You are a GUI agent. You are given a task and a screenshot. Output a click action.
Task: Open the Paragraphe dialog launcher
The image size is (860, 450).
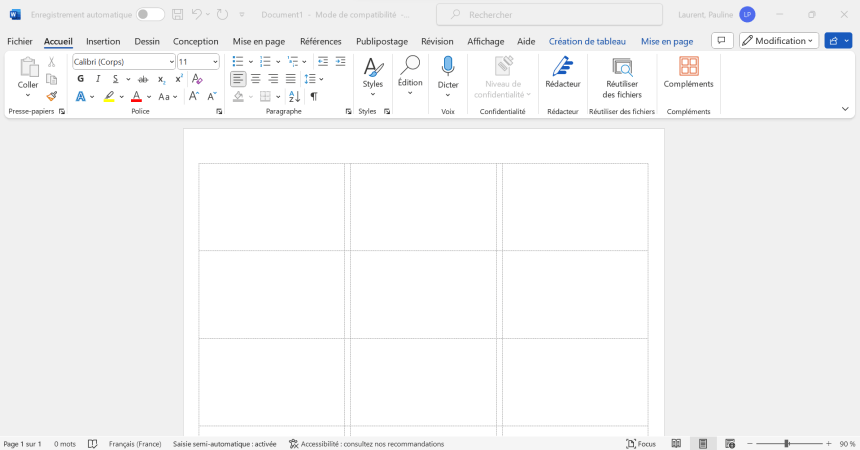coord(348,111)
